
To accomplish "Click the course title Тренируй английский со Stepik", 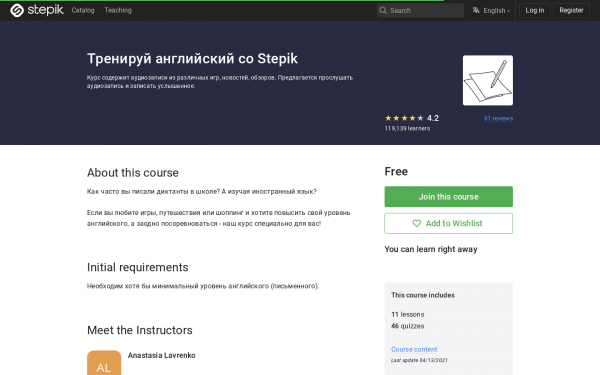I will tap(192, 59).
